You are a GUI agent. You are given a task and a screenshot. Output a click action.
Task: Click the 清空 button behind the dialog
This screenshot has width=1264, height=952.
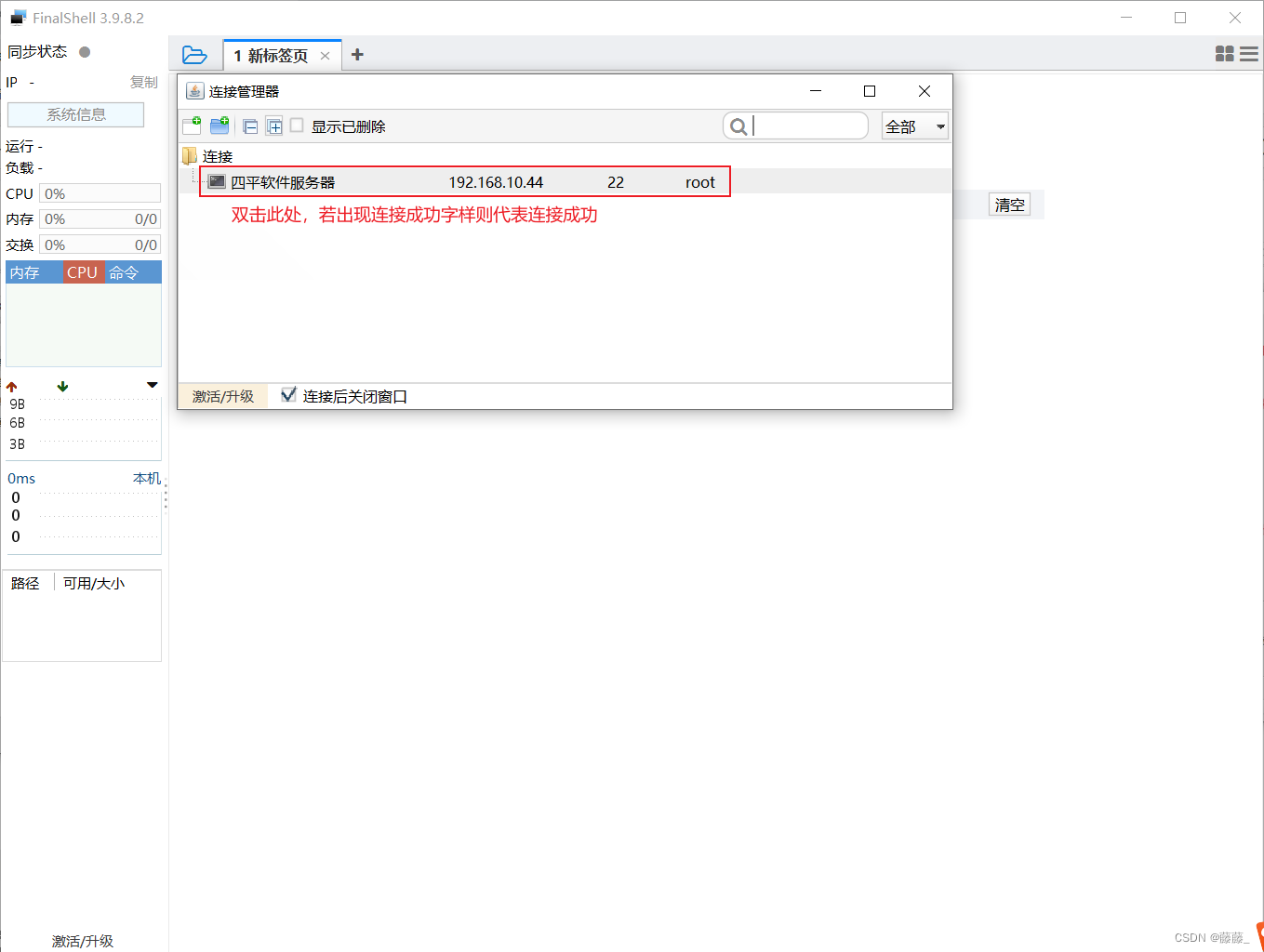pyautogui.click(x=1009, y=205)
